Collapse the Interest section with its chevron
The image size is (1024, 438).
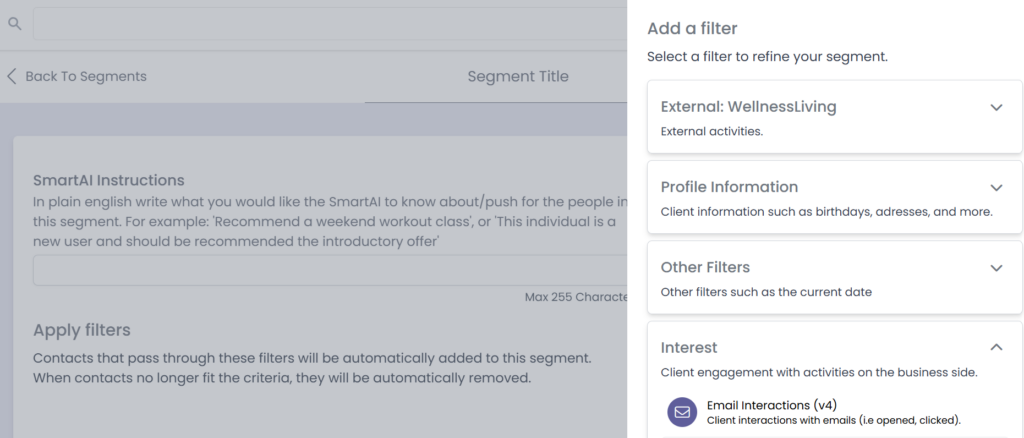click(996, 347)
